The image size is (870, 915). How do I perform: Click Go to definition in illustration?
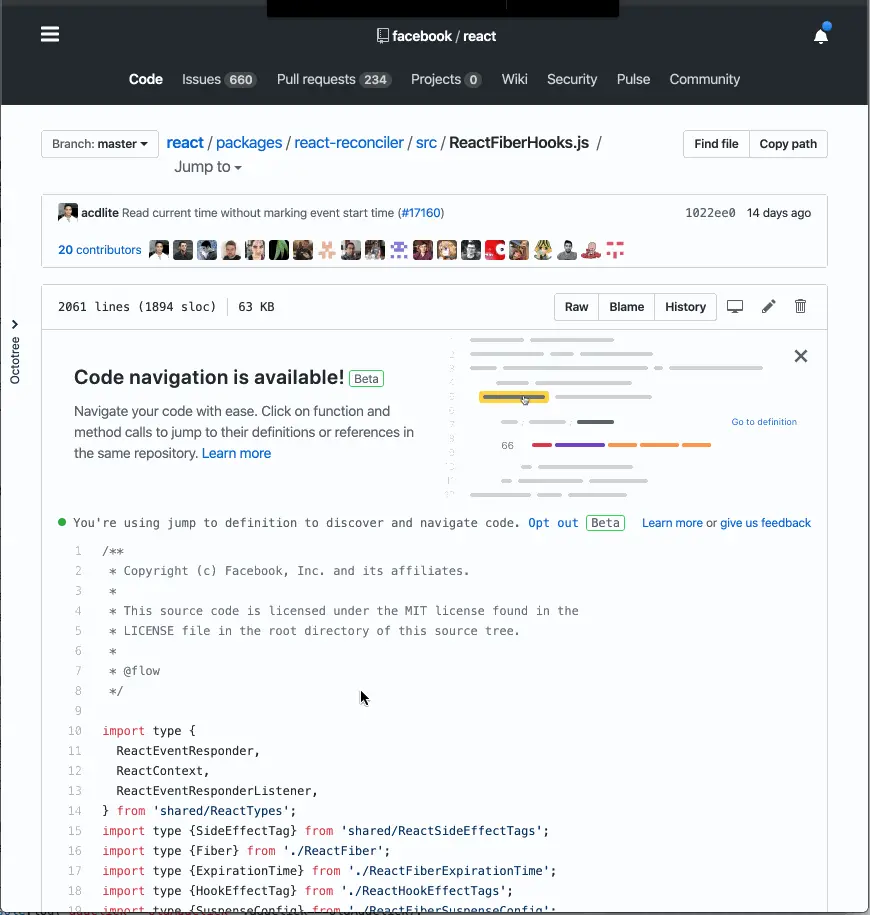[x=764, y=422]
